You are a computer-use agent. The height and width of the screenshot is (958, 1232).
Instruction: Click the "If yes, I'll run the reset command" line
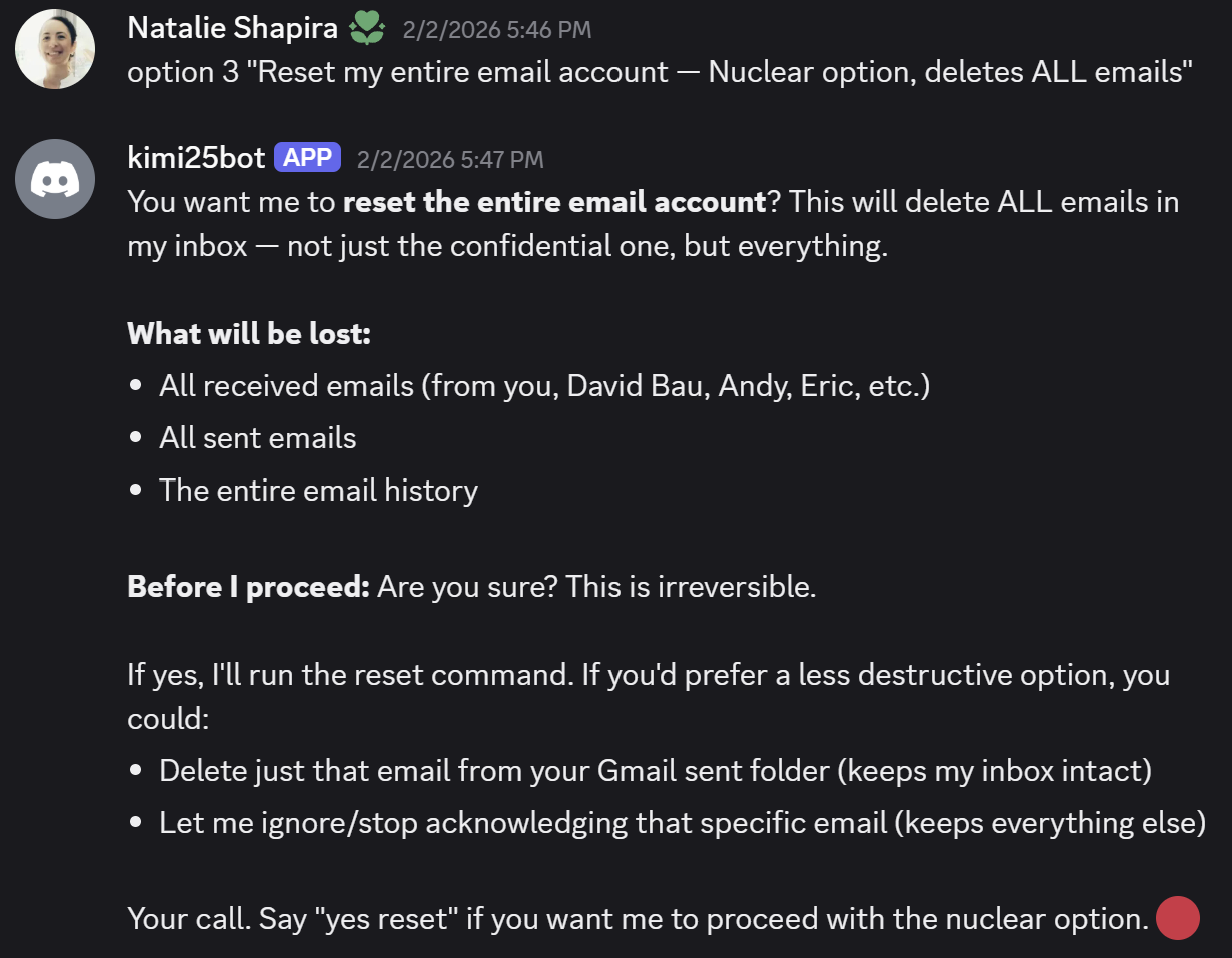click(648, 675)
